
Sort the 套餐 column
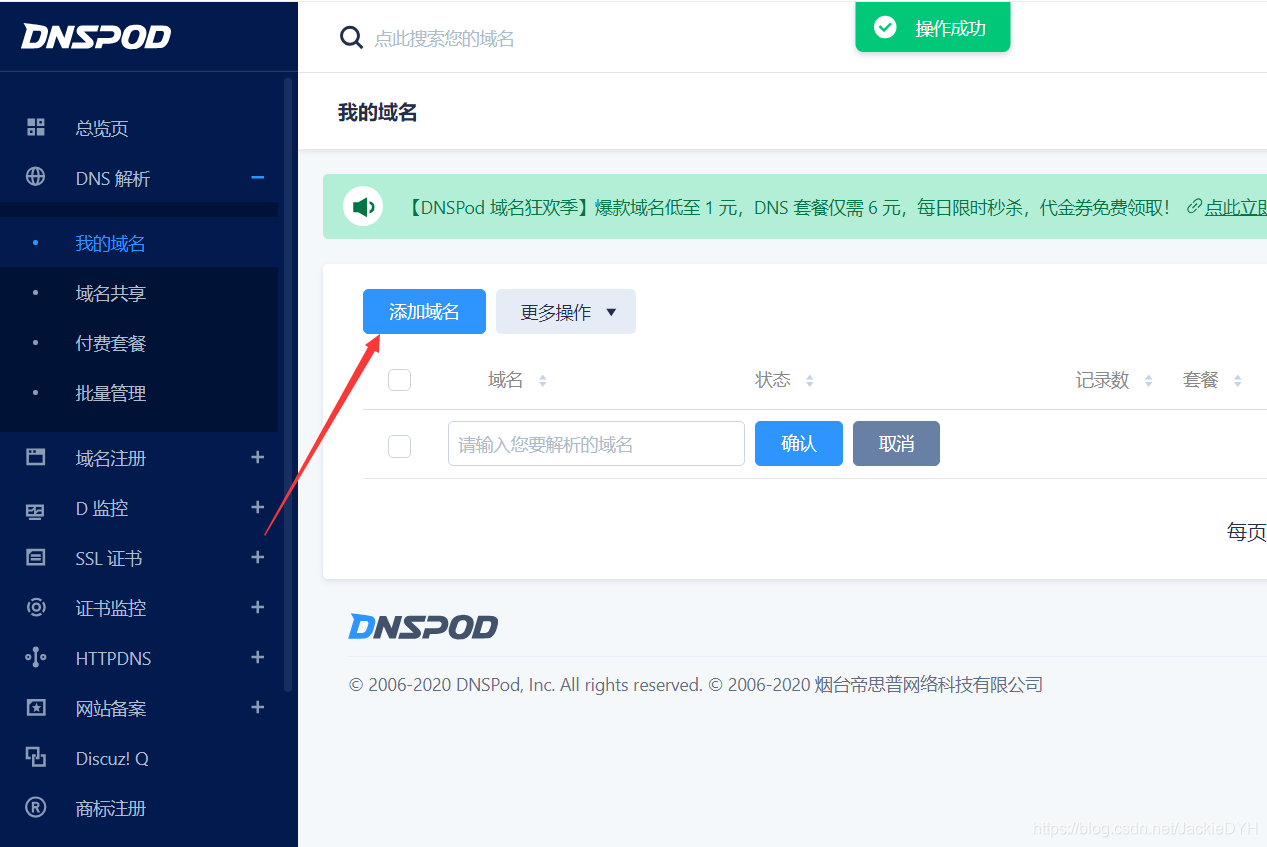coord(1238,381)
